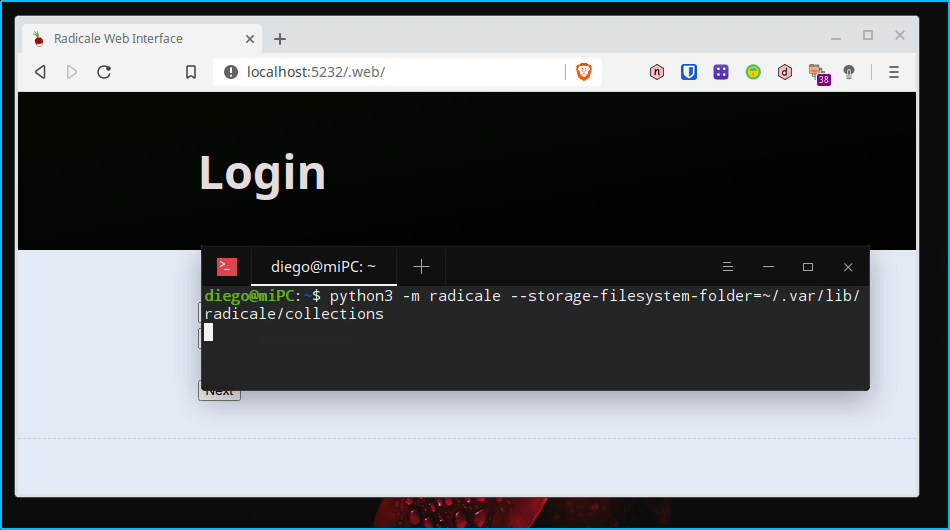Add a new terminal tab

(421, 267)
